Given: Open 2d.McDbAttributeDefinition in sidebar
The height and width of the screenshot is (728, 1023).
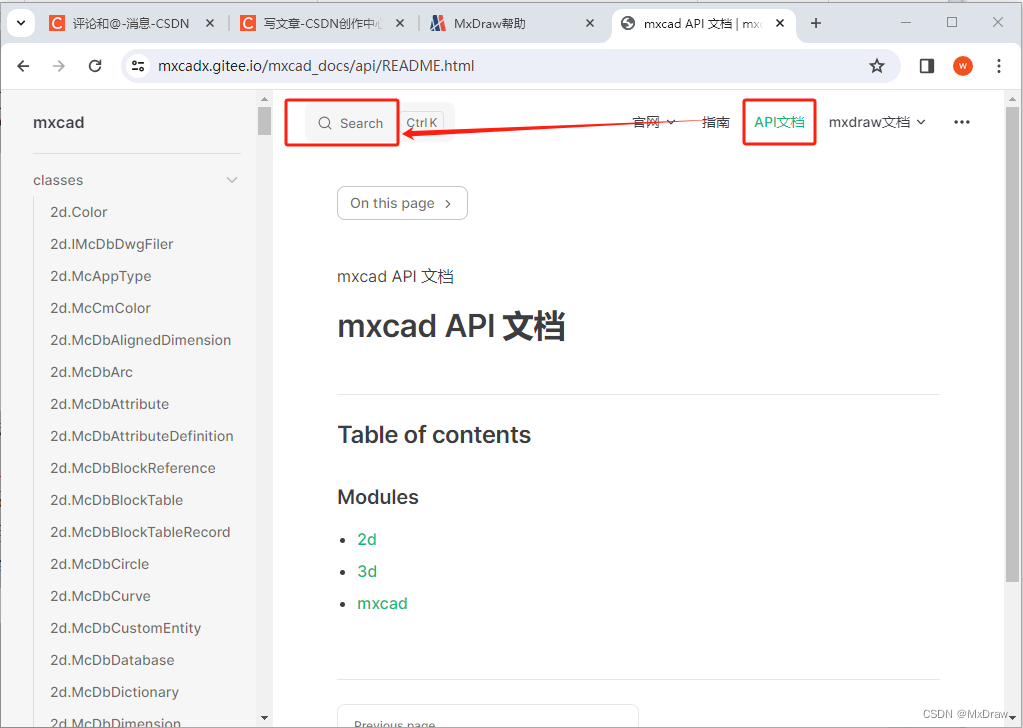Looking at the screenshot, I should pyautogui.click(x=142, y=436).
